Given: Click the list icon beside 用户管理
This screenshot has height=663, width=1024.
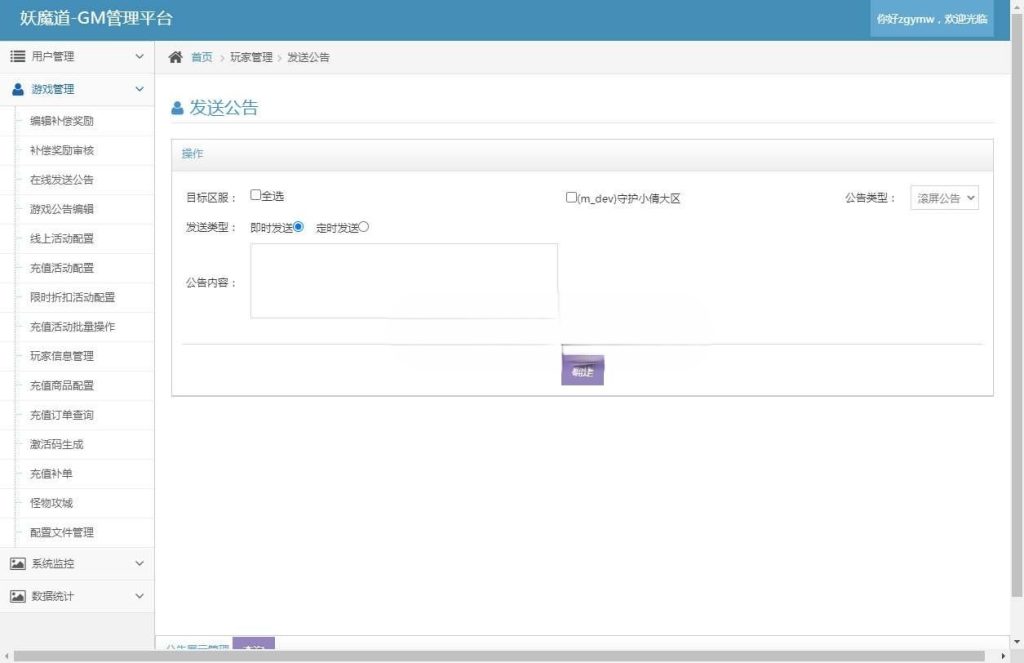Looking at the screenshot, I should (17, 56).
